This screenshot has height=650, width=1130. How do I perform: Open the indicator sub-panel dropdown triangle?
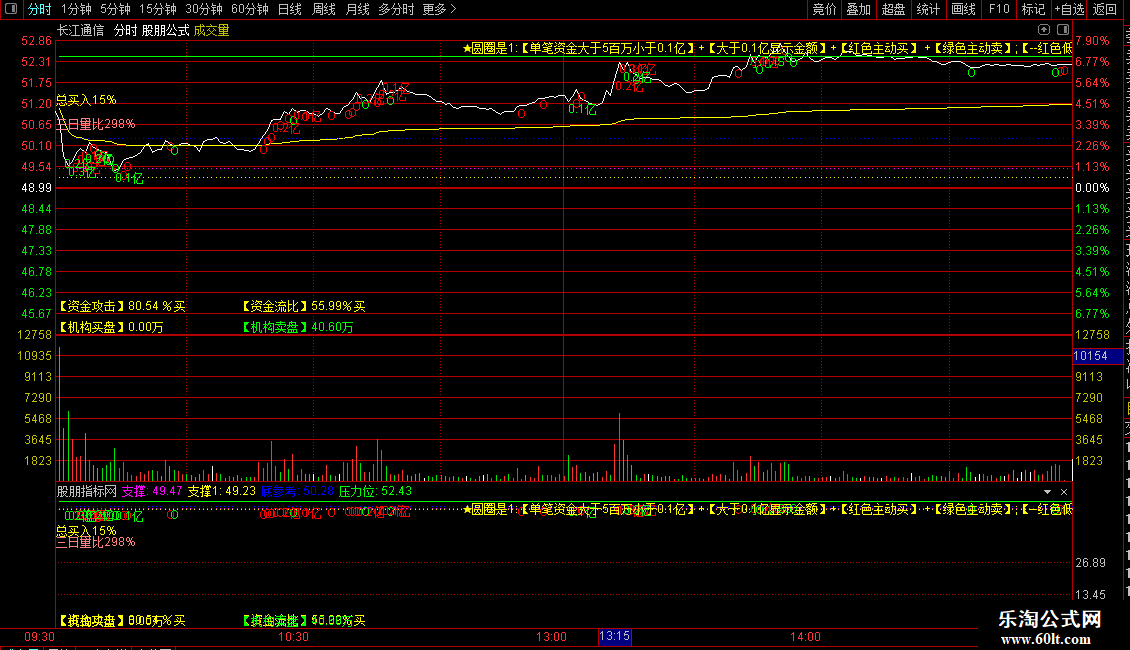[1047, 491]
